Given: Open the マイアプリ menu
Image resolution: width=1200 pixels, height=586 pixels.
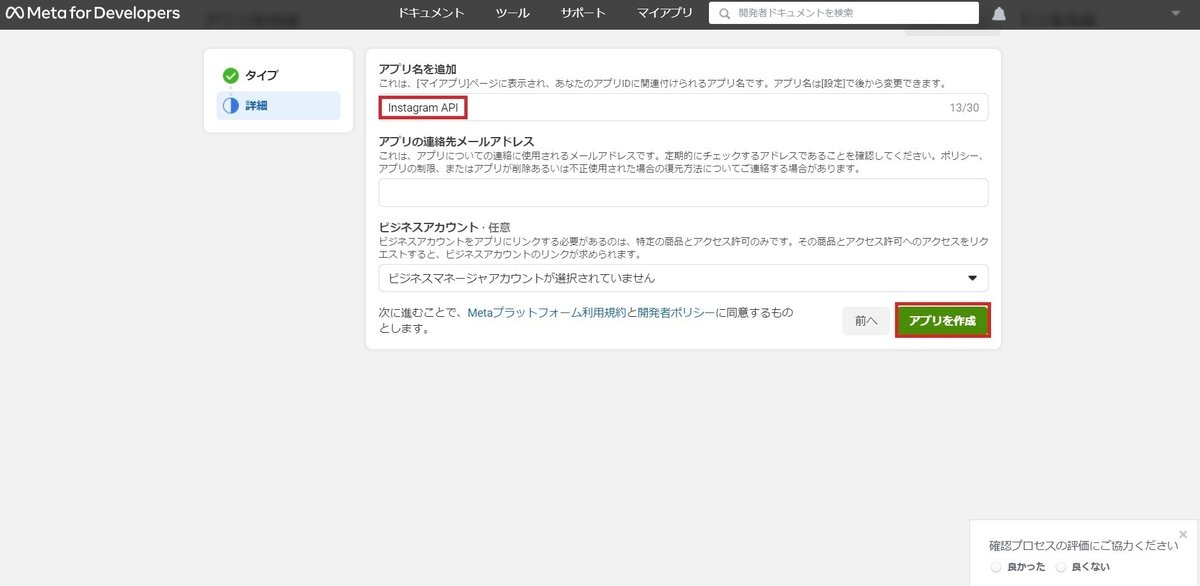Looking at the screenshot, I should coord(664,14).
